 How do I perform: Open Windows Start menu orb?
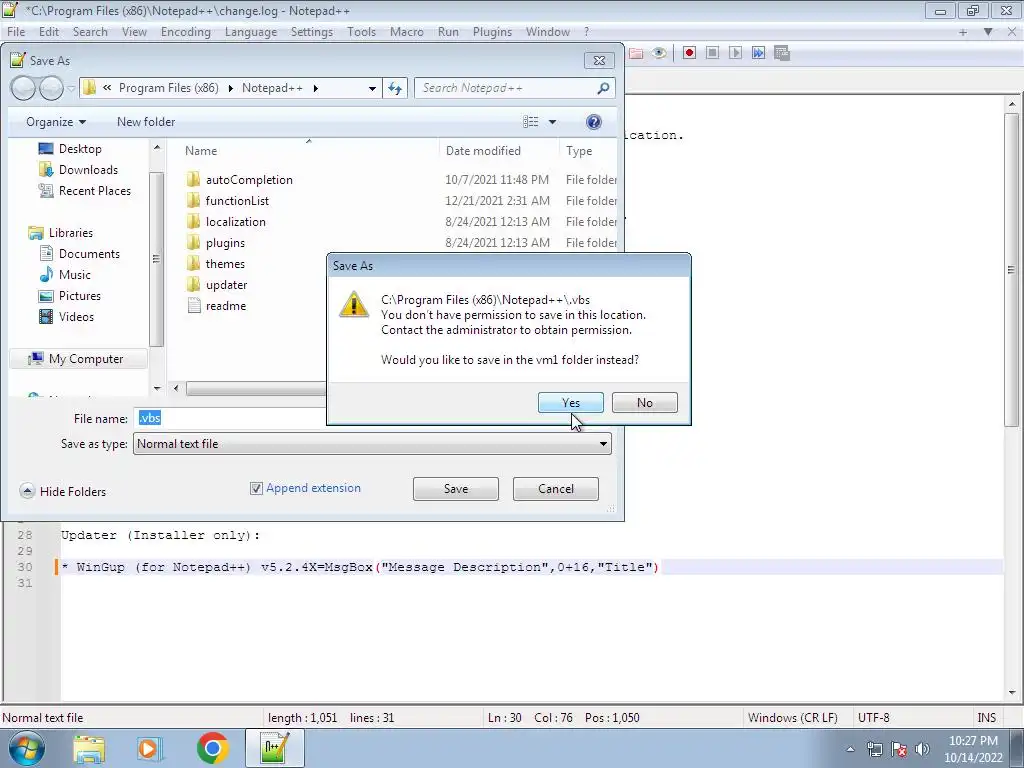[27, 748]
